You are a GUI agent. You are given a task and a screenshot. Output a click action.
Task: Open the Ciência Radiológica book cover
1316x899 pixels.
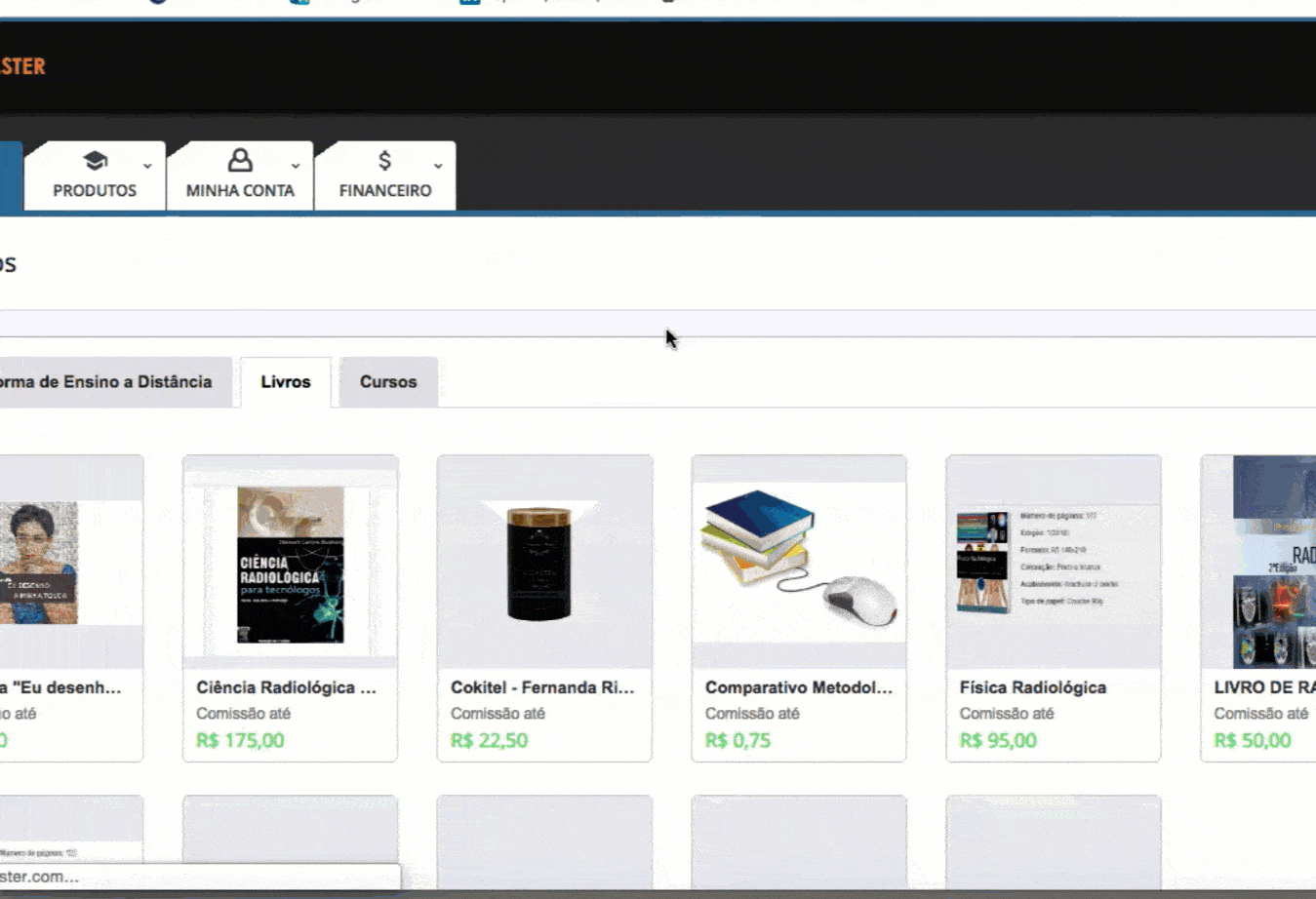(291, 565)
